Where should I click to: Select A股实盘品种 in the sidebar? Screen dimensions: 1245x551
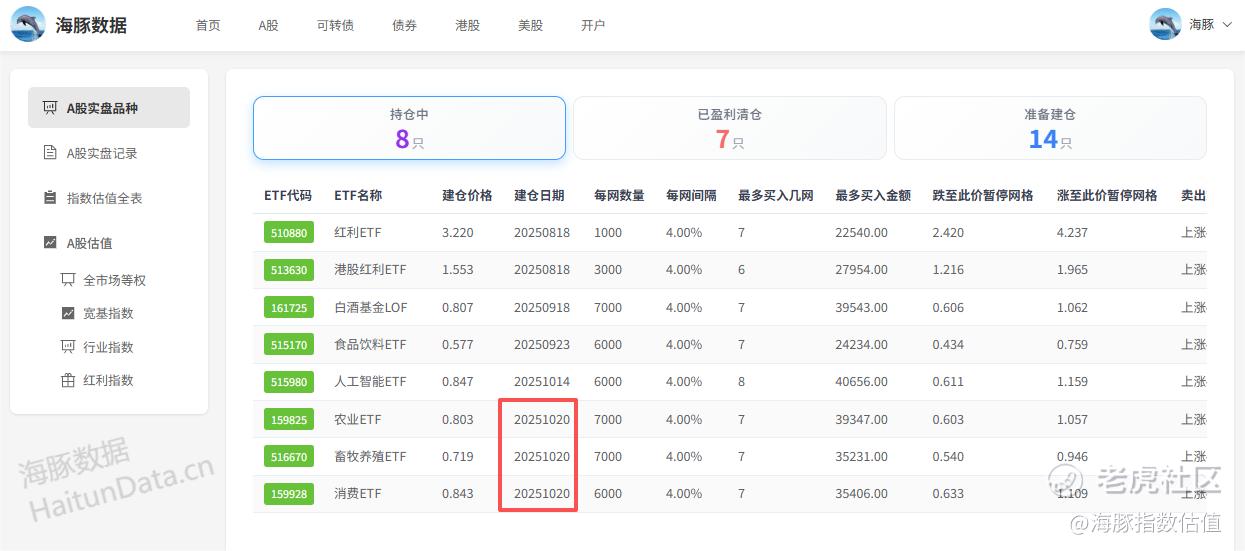(109, 108)
